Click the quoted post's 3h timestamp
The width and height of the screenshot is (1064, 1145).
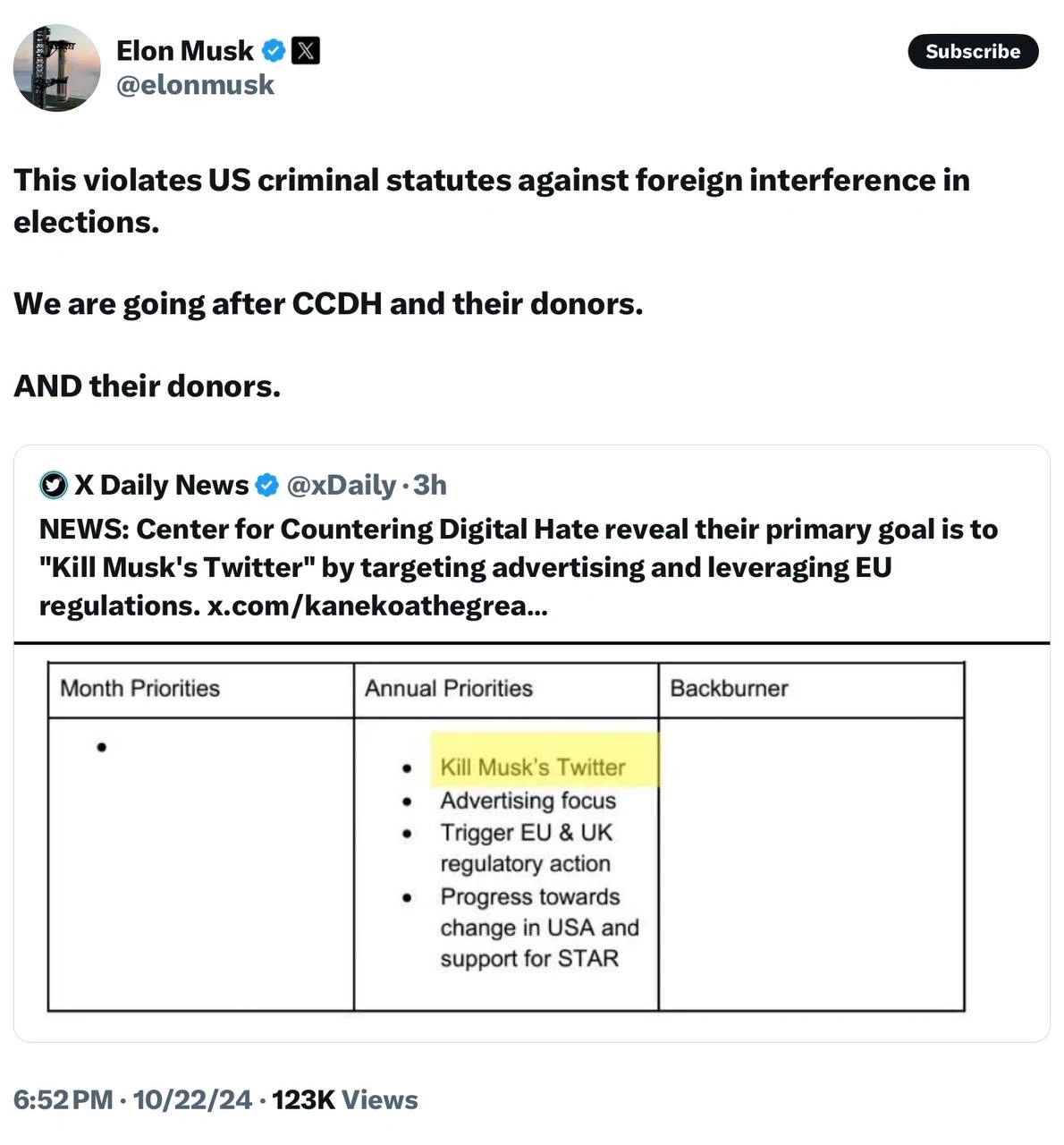[430, 485]
